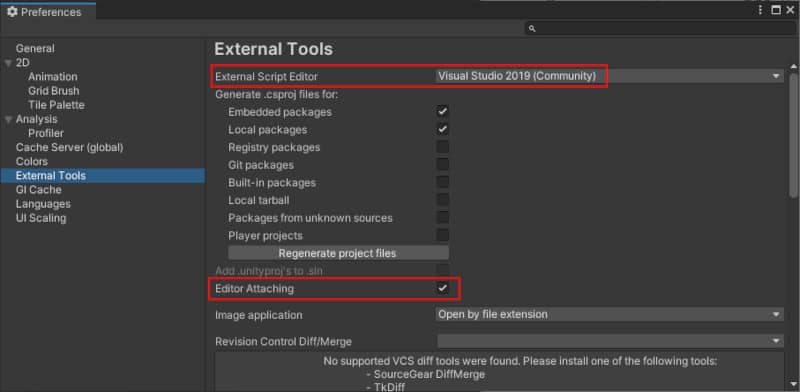Select the Preferences tab
Image resolution: width=800 pixels, height=392 pixels.
[x=48, y=12]
